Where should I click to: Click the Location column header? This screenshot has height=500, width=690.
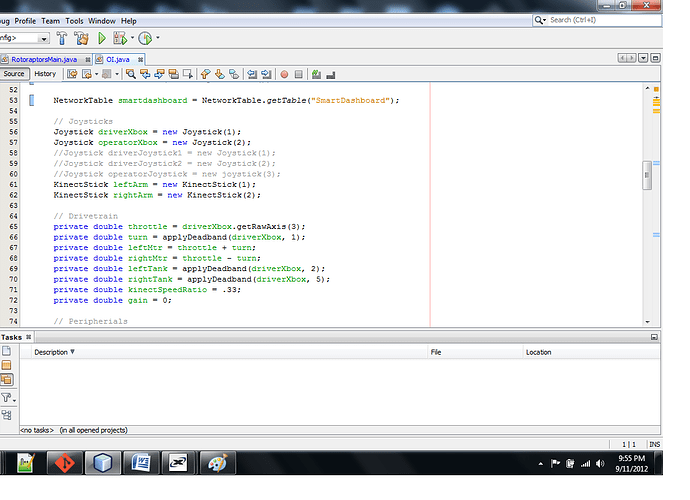[x=591, y=352]
